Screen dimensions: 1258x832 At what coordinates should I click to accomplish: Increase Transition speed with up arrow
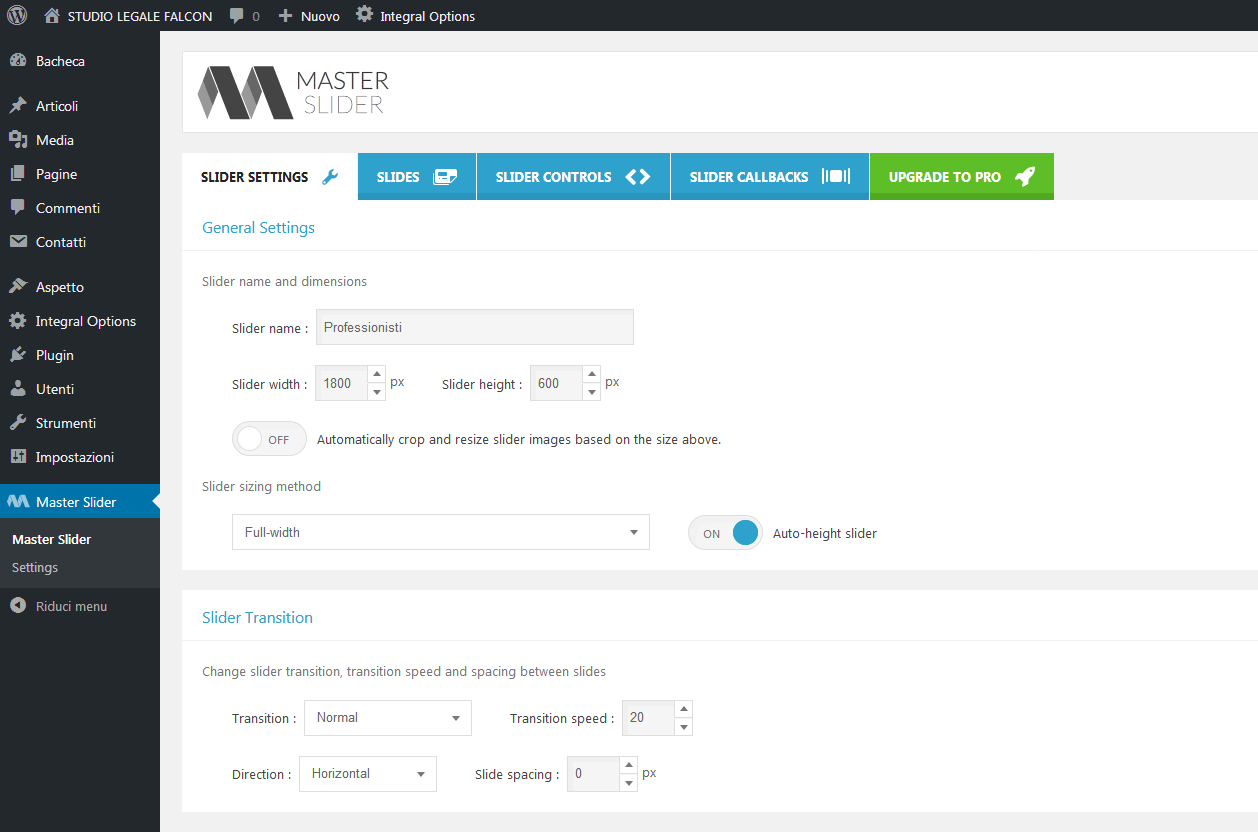[684, 709]
